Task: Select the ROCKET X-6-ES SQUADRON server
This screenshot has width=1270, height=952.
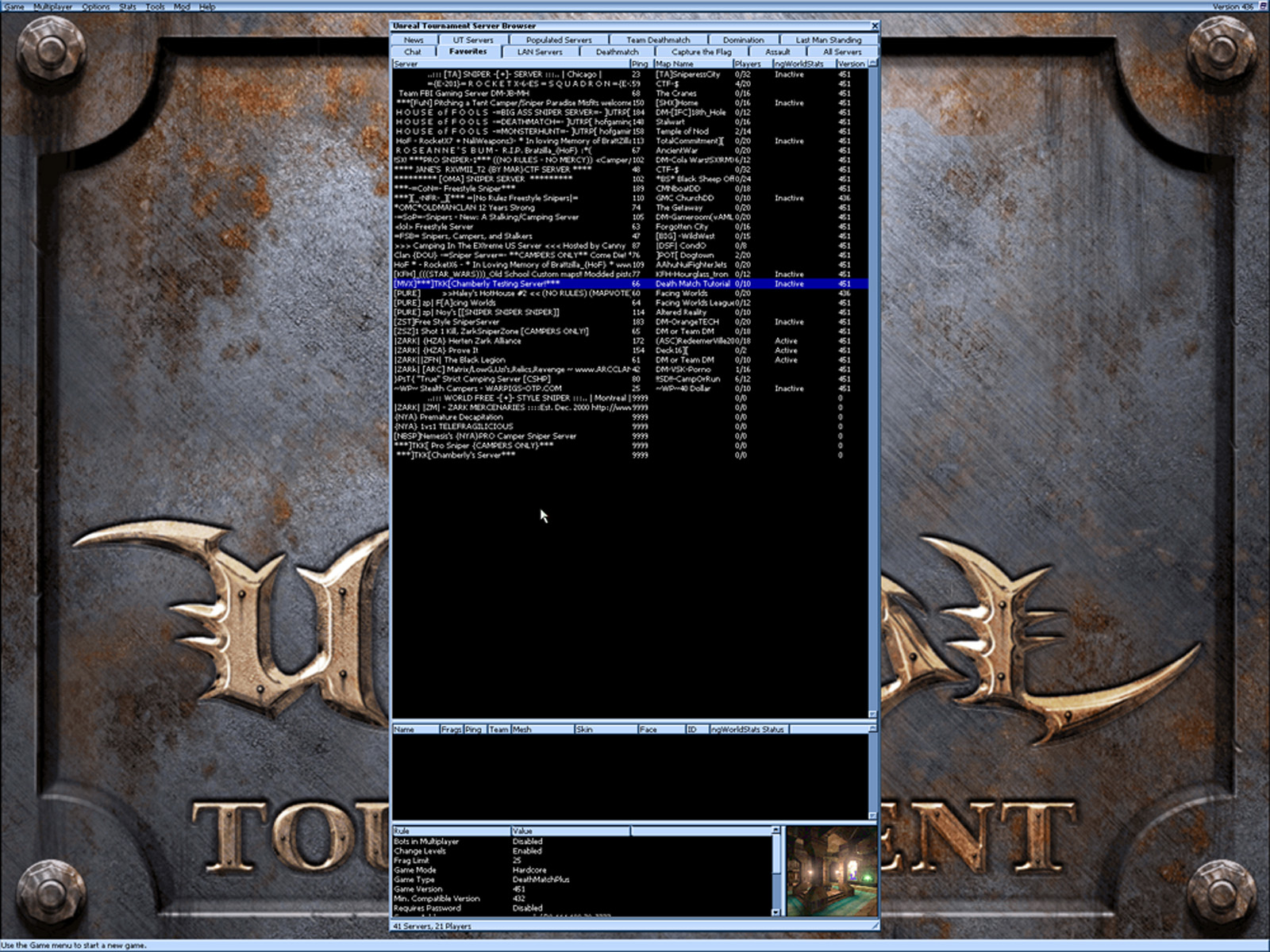Action: 630,84
